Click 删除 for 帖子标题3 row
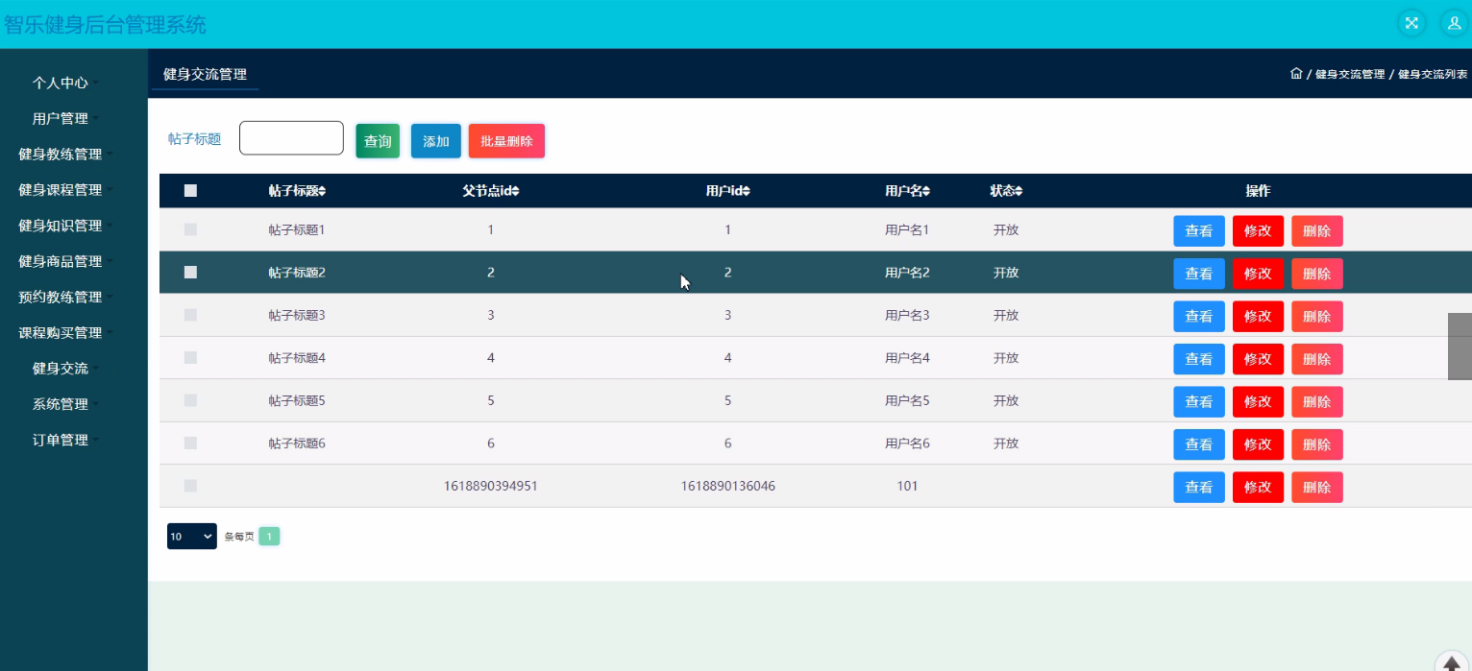 [x=1317, y=316]
